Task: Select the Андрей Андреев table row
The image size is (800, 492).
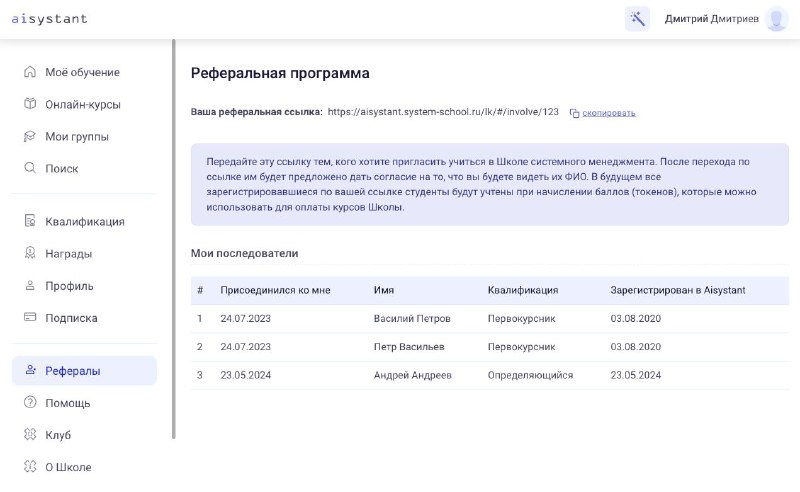Action: point(490,375)
